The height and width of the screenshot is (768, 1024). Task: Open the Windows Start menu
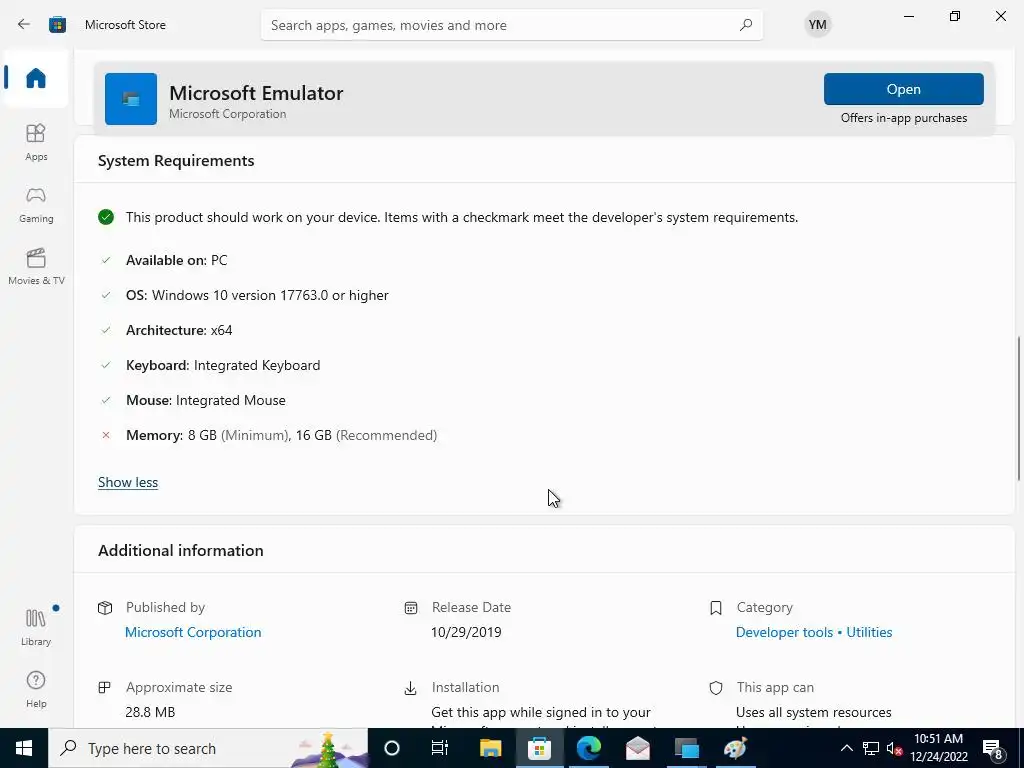point(24,748)
